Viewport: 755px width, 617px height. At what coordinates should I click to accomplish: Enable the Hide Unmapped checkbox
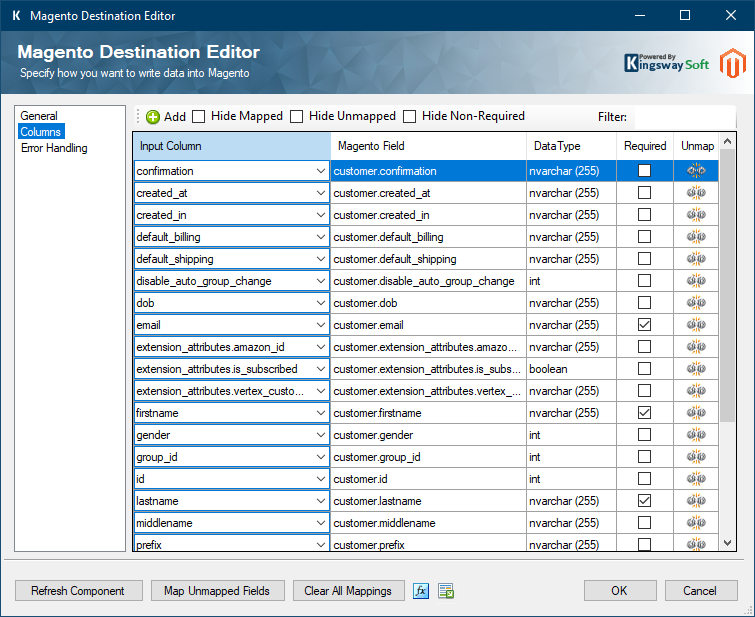(297, 117)
